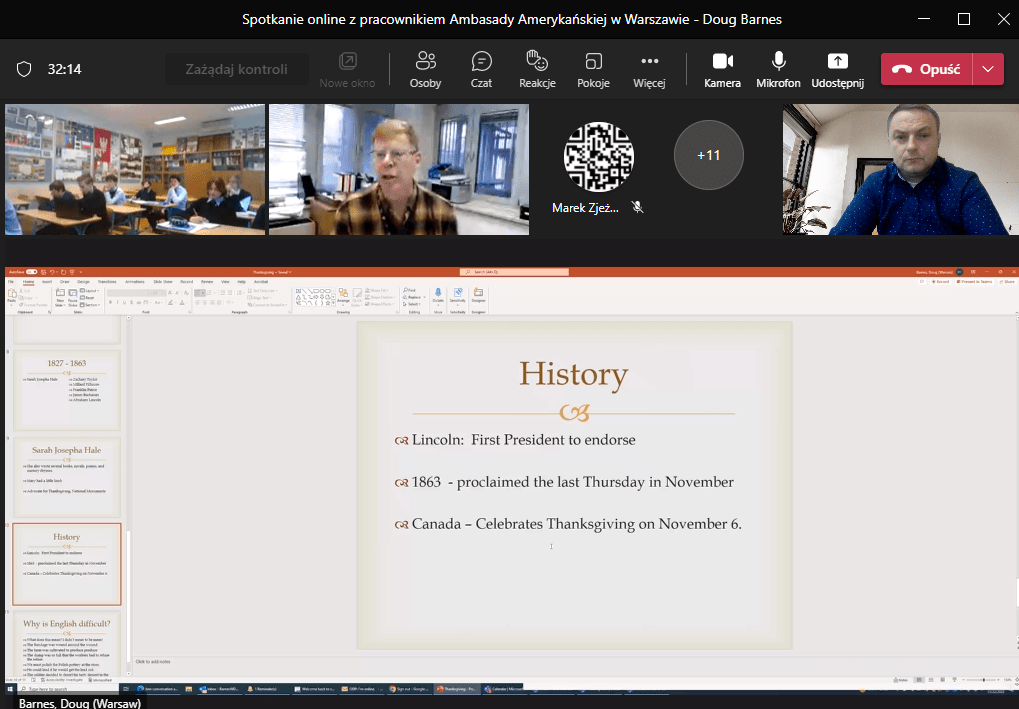1019x709 pixels.
Task: Expand the arrow next to Opuść
Action: [x=989, y=69]
